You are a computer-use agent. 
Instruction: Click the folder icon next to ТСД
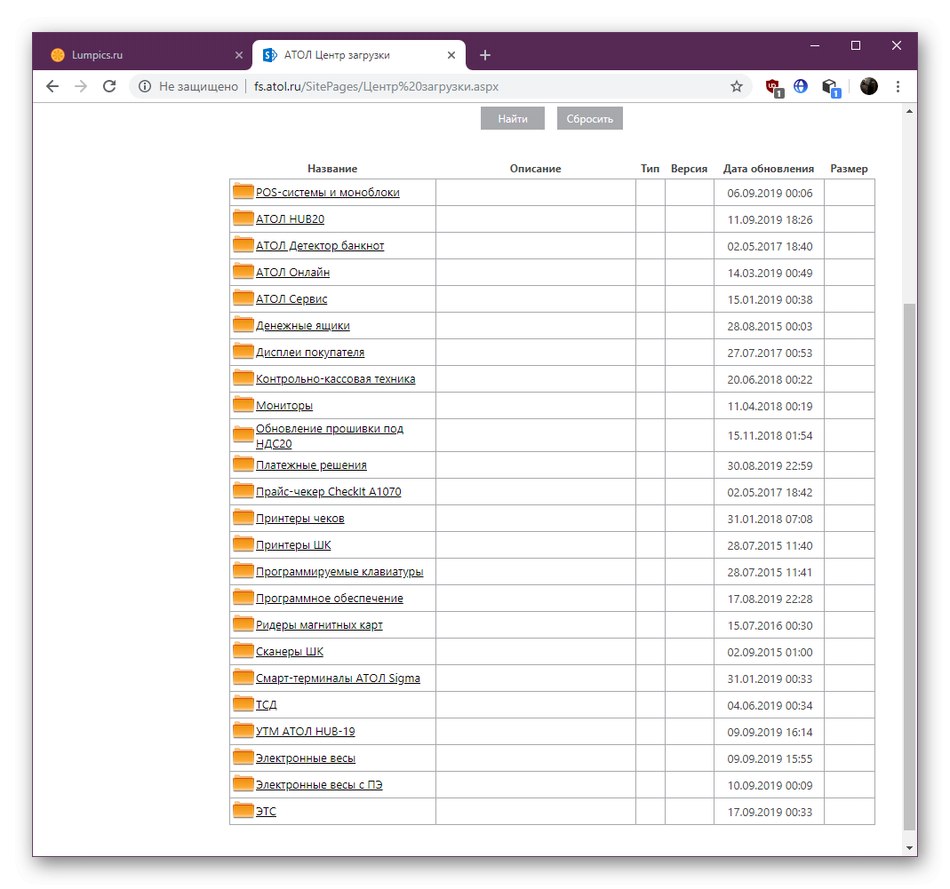(x=243, y=704)
